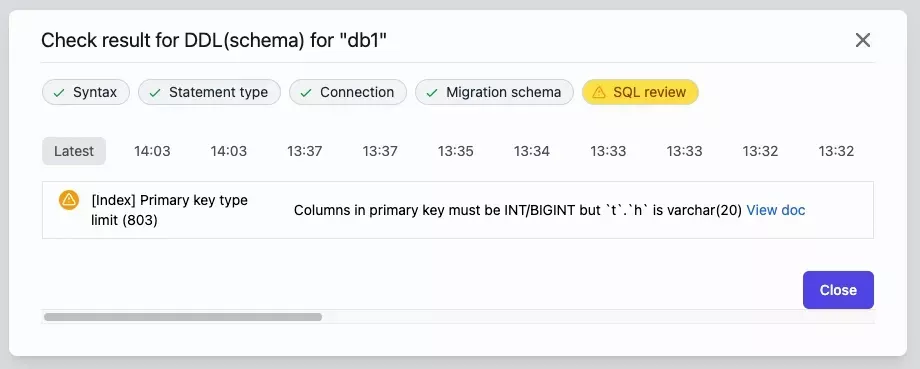Click the green checkmark in Migration schema badge
920x369 pixels.
tap(432, 93)
